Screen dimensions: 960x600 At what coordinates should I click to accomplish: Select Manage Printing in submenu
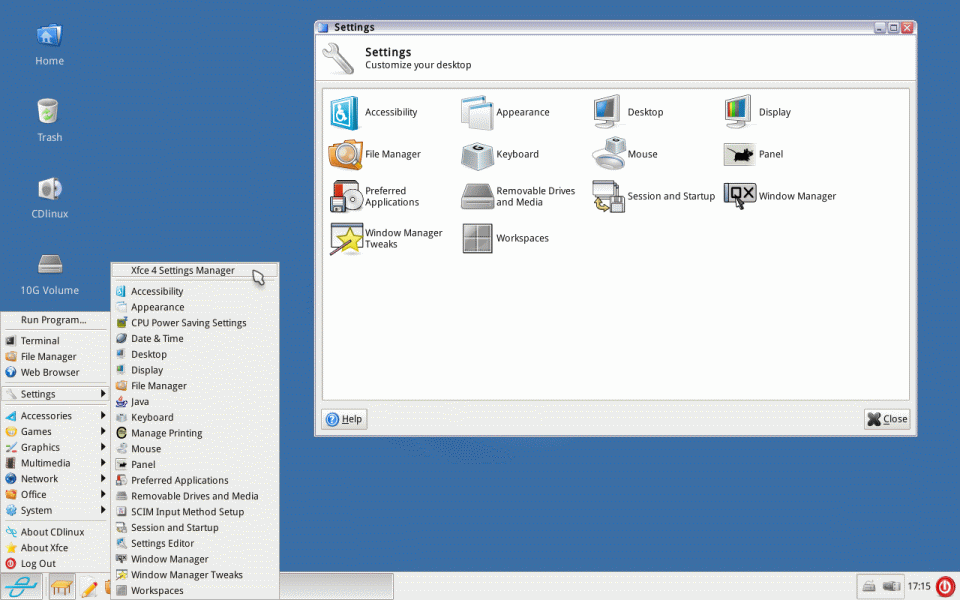[195, 434]
